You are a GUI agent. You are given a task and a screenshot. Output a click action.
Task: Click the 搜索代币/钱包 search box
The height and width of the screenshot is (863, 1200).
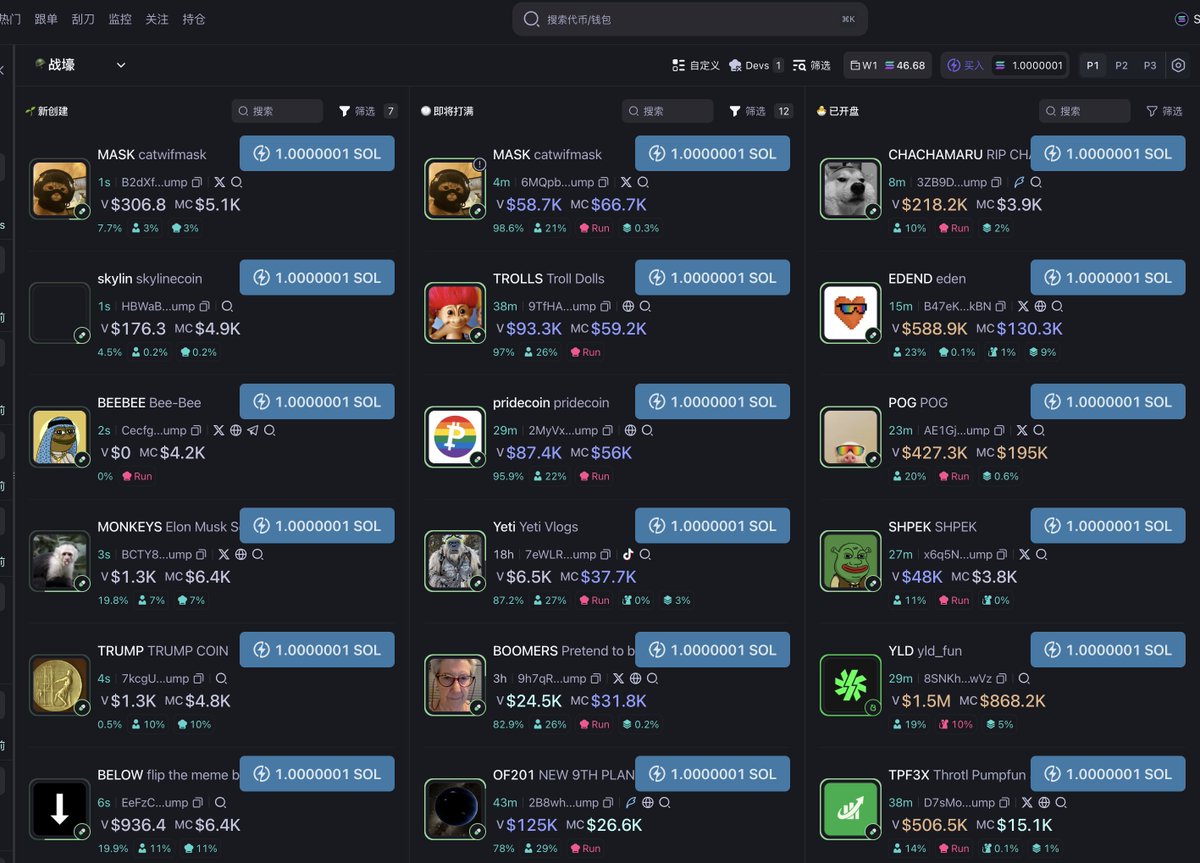pos(690,19)
